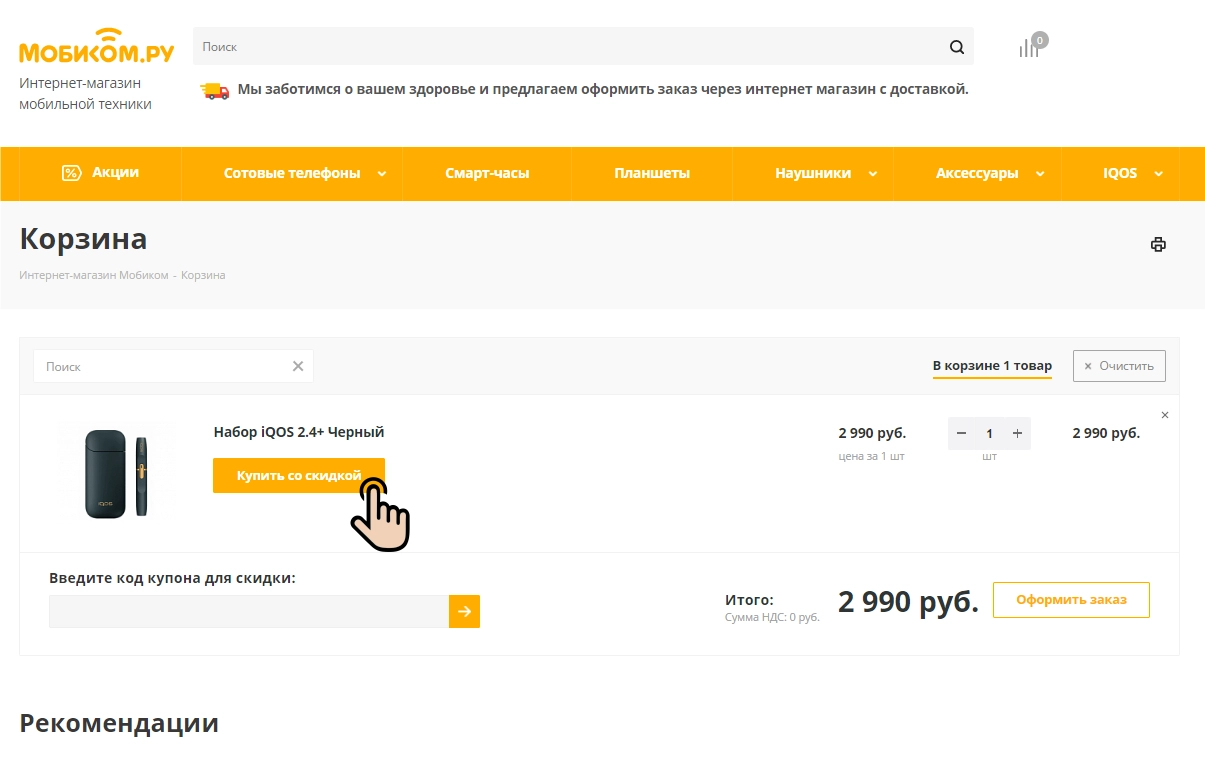The height and width of the screenshot is (779, 1205).
Task: Click the Введите код купона для скидки label
Action: [172, 578]
